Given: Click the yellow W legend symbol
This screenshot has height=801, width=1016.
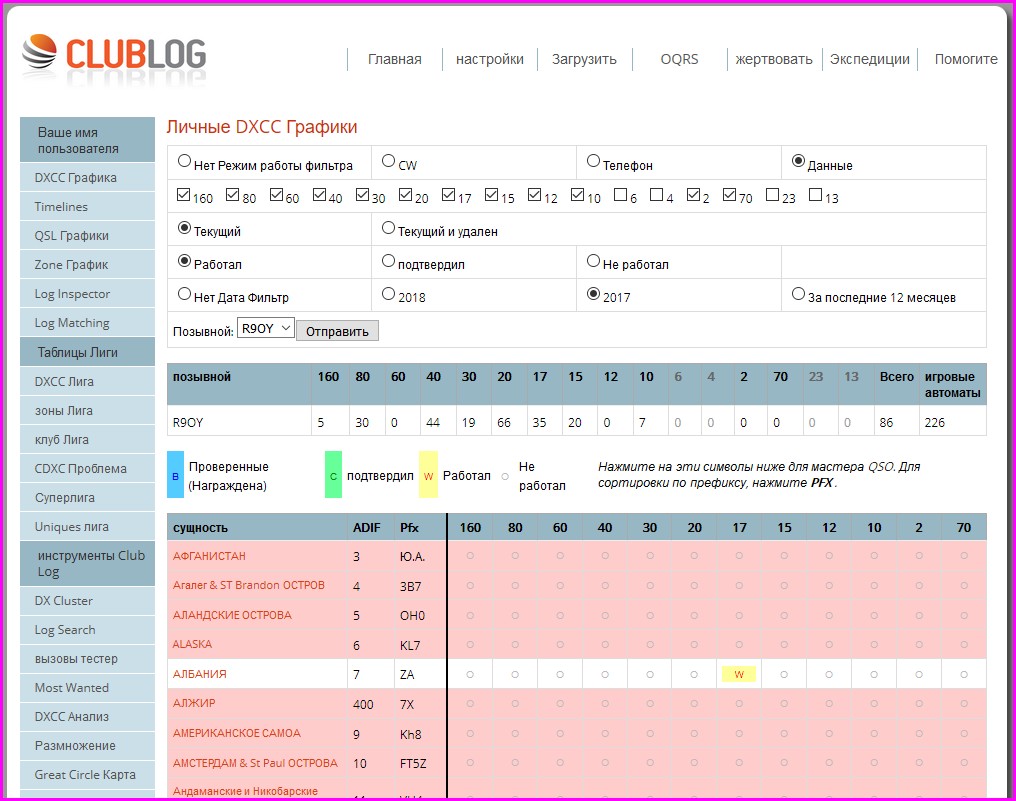Looking at the screenshot, I should (428, 476).
